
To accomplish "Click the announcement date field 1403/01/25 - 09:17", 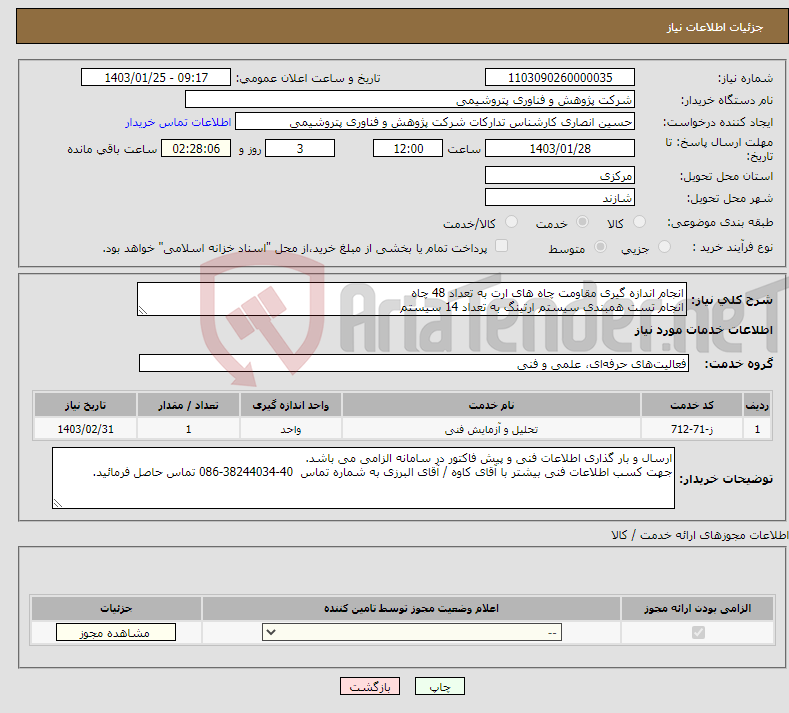I will (155, 77).
